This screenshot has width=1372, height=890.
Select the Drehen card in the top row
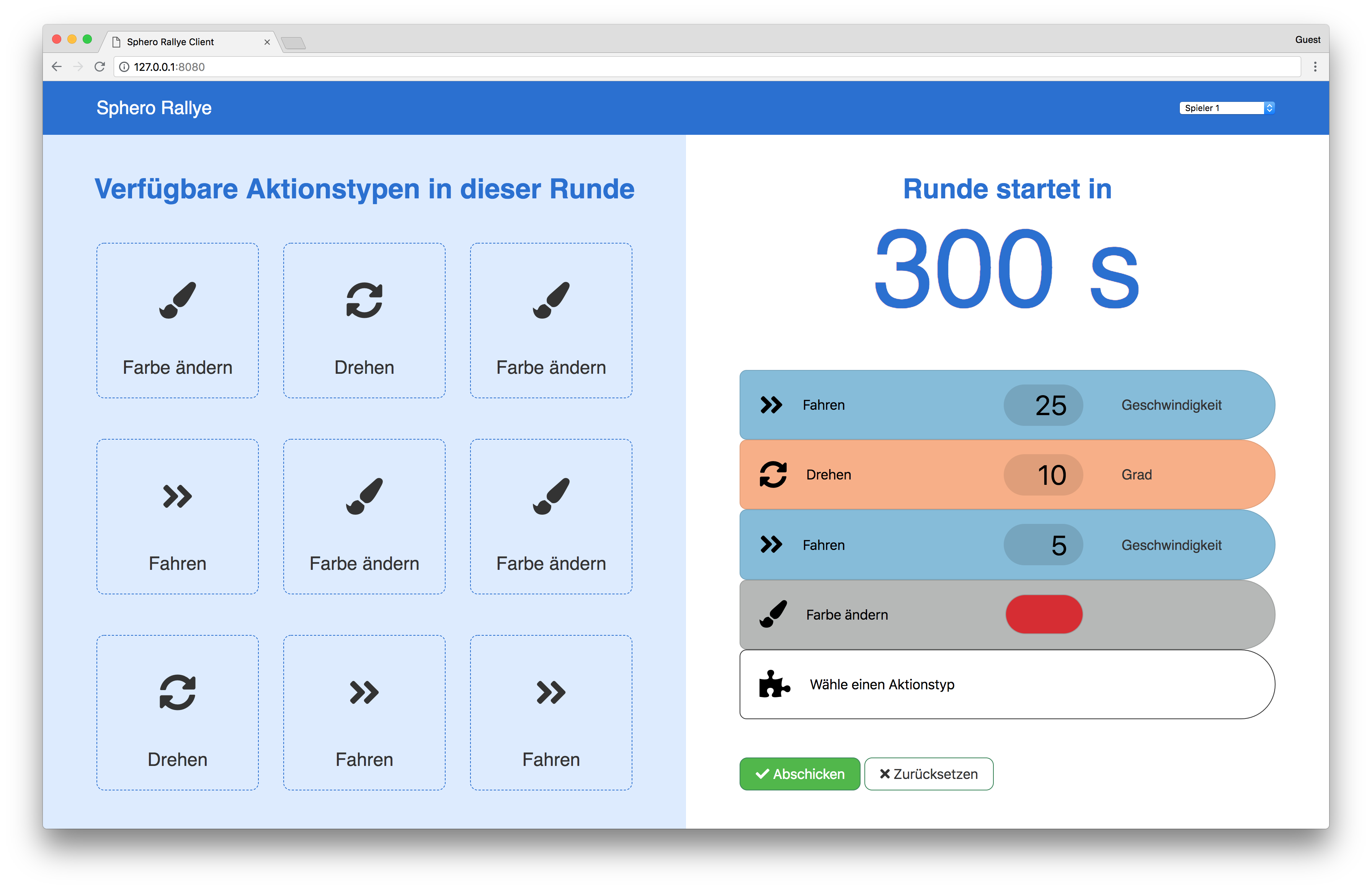pos(364,320)
